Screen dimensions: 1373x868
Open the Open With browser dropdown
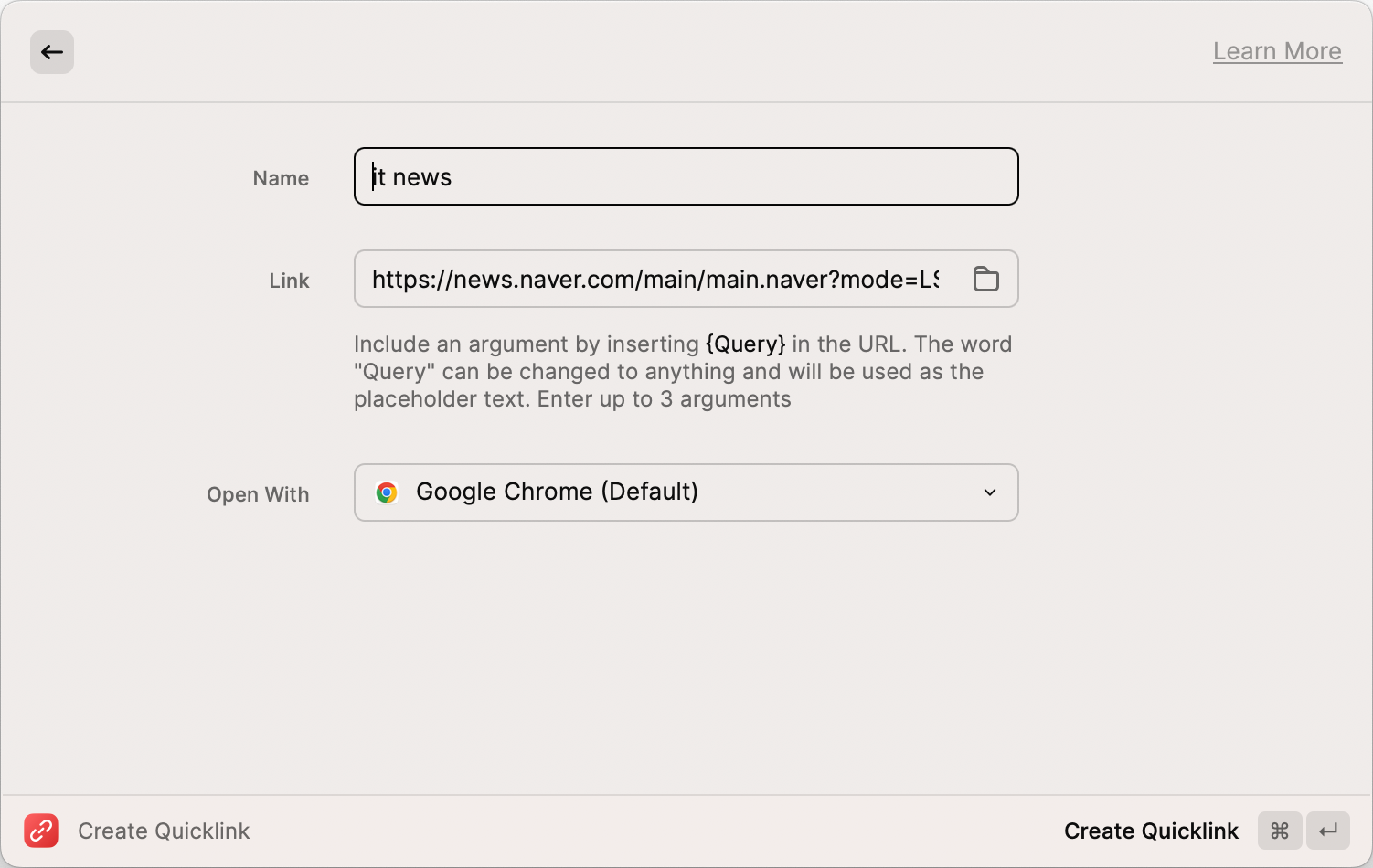click(x=686, y=492)
